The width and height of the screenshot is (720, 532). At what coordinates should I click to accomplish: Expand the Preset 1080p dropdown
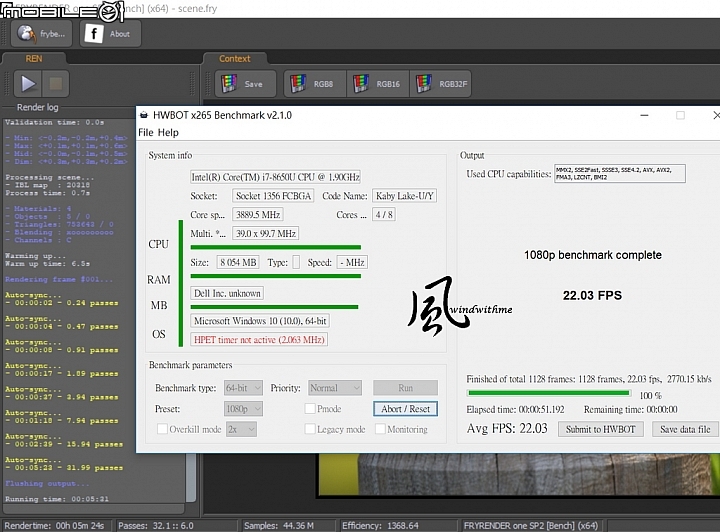coord(243,409)
